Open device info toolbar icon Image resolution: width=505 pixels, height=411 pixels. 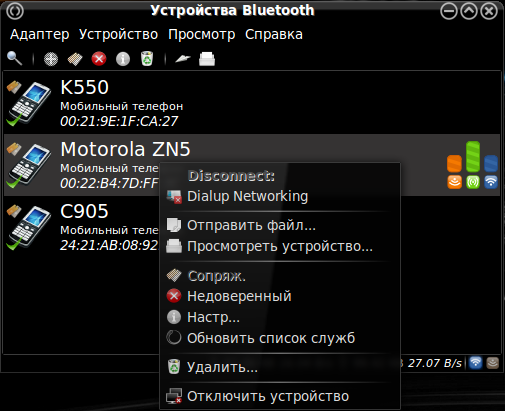(x=123, y=59)
